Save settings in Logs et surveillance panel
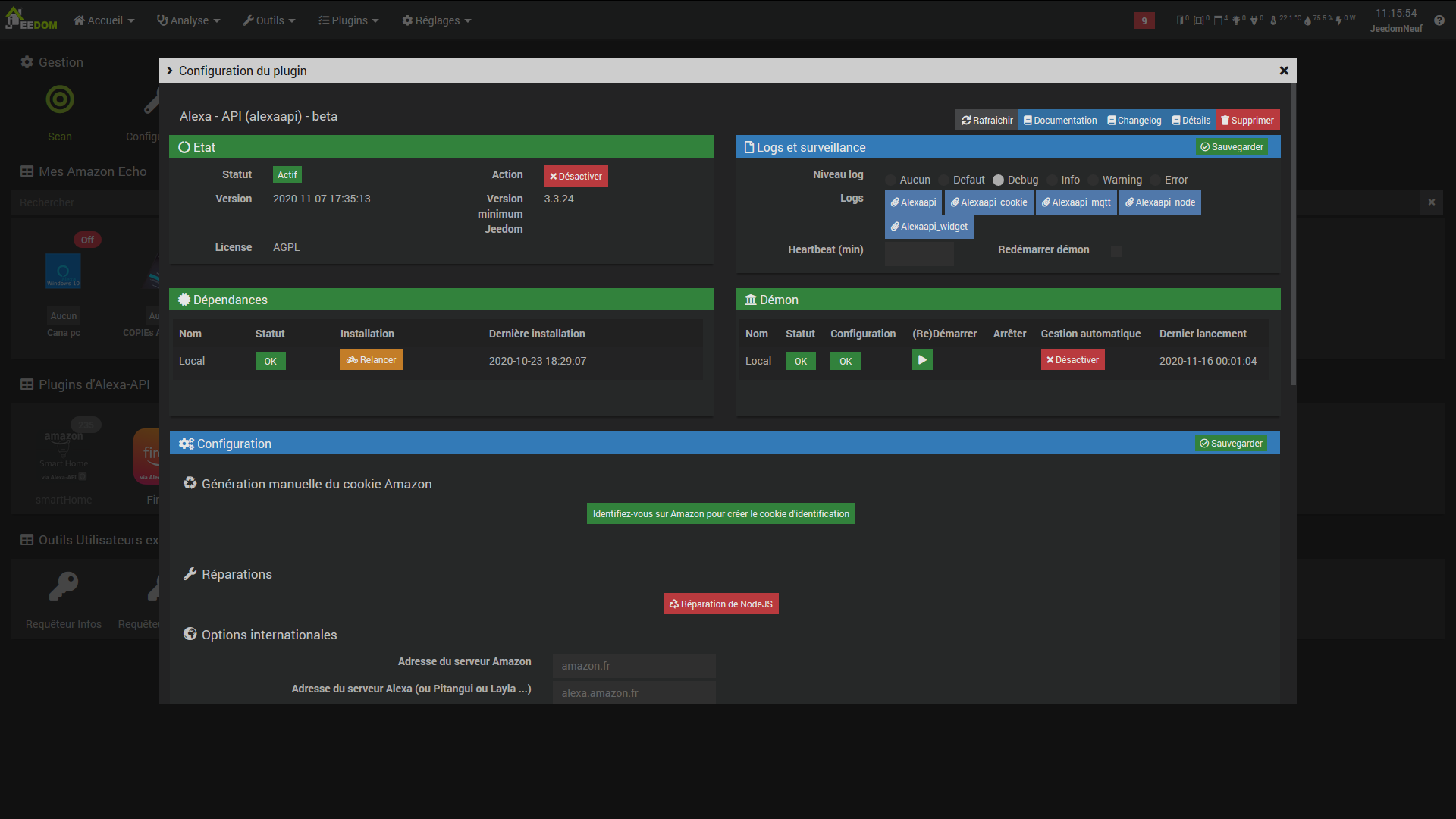This screenshot has width=1456, height=819. tap(1232, 147)
